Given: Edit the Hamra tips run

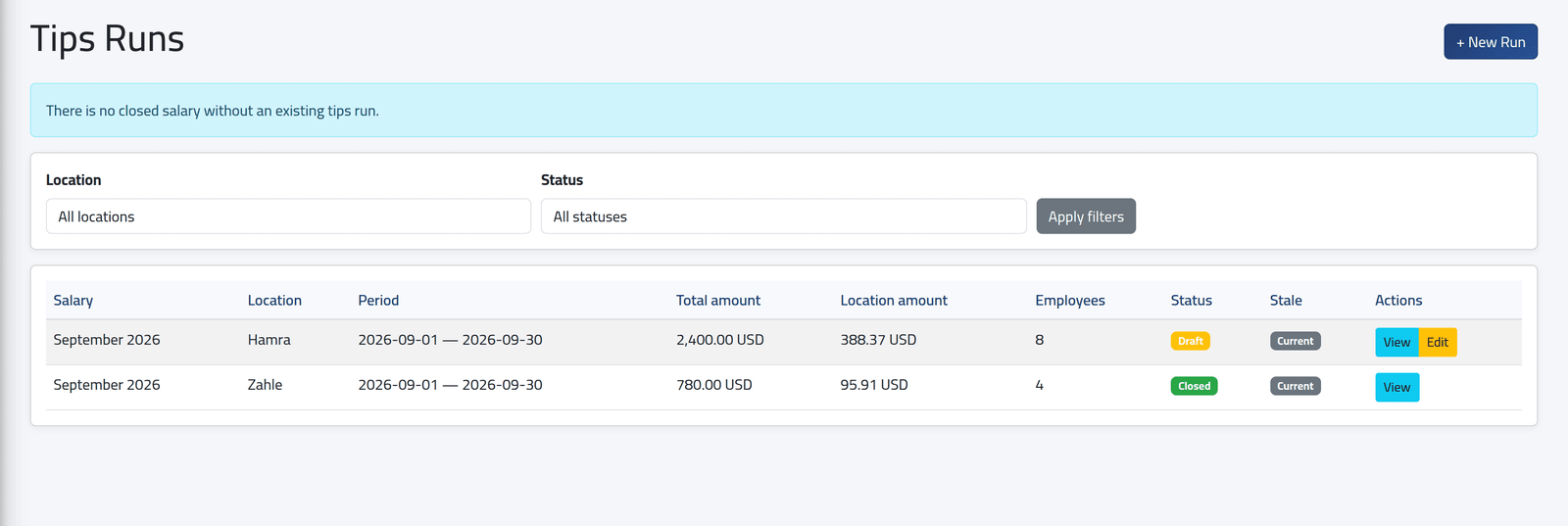Looking at the screenshot, I should click(1438, 342).
